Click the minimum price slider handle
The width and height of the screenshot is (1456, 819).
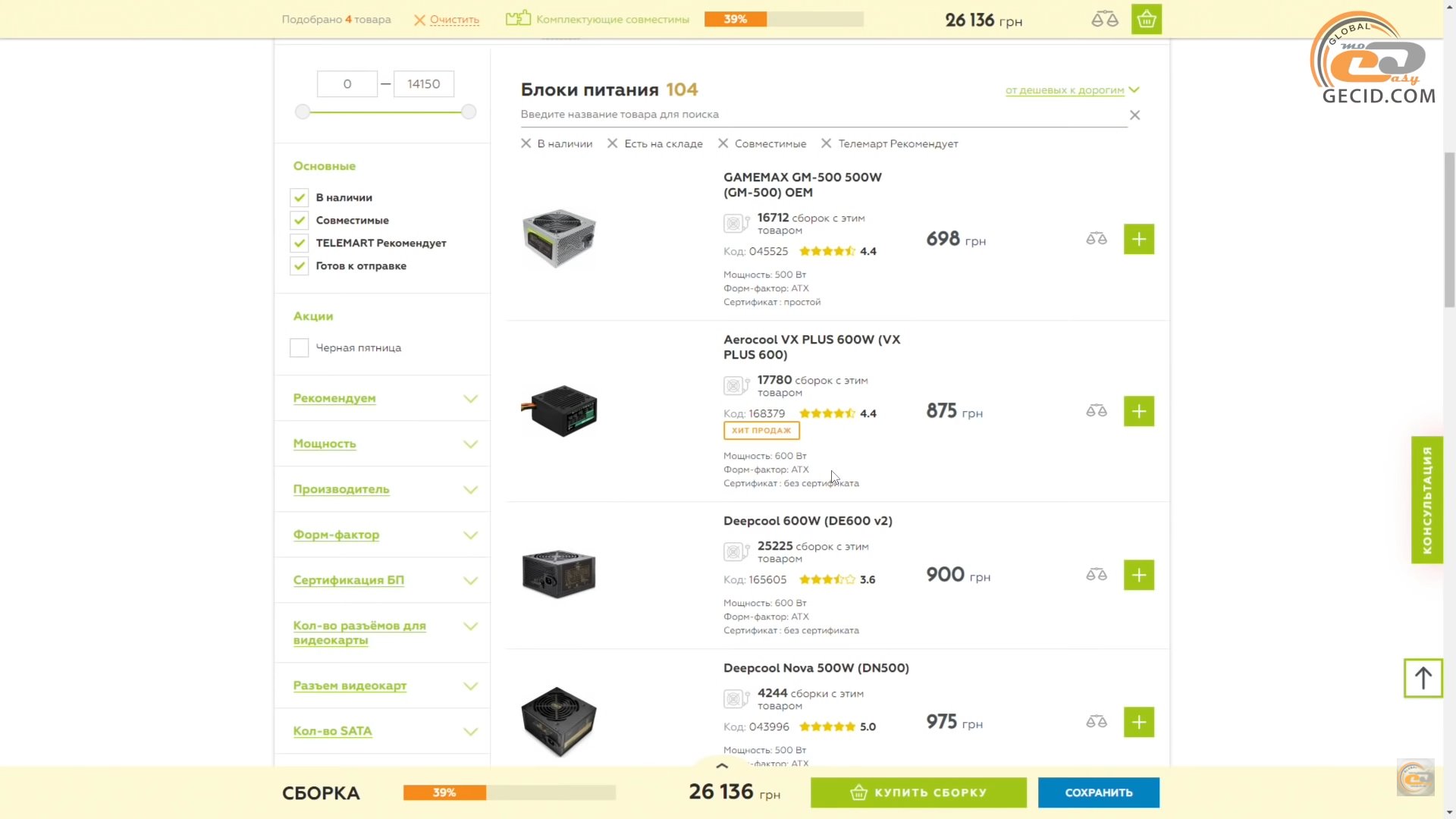(x=303, y=112)
